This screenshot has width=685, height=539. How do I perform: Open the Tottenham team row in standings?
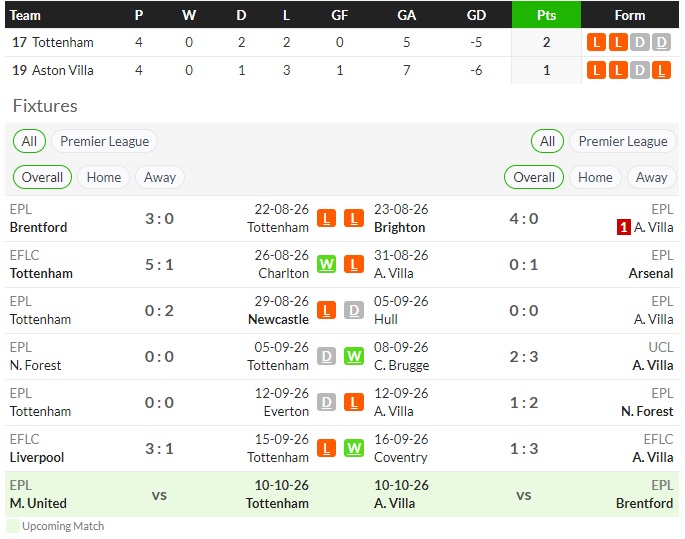[x=342, y=42]
